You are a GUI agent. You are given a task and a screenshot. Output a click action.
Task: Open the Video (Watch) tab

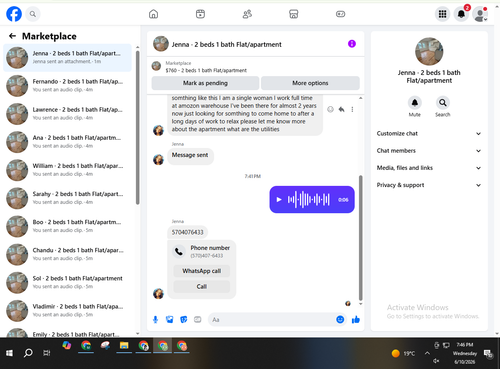[200, 14]
